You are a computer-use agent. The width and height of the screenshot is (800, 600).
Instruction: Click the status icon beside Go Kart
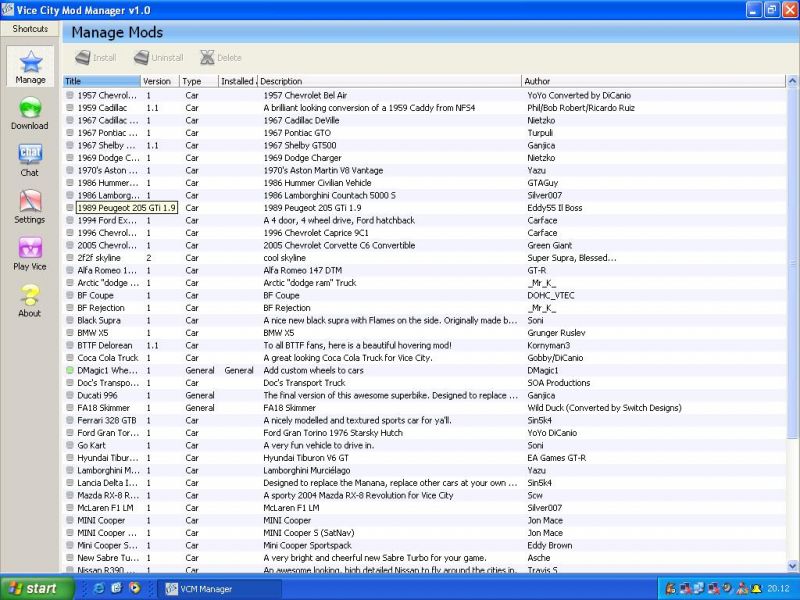70,445
